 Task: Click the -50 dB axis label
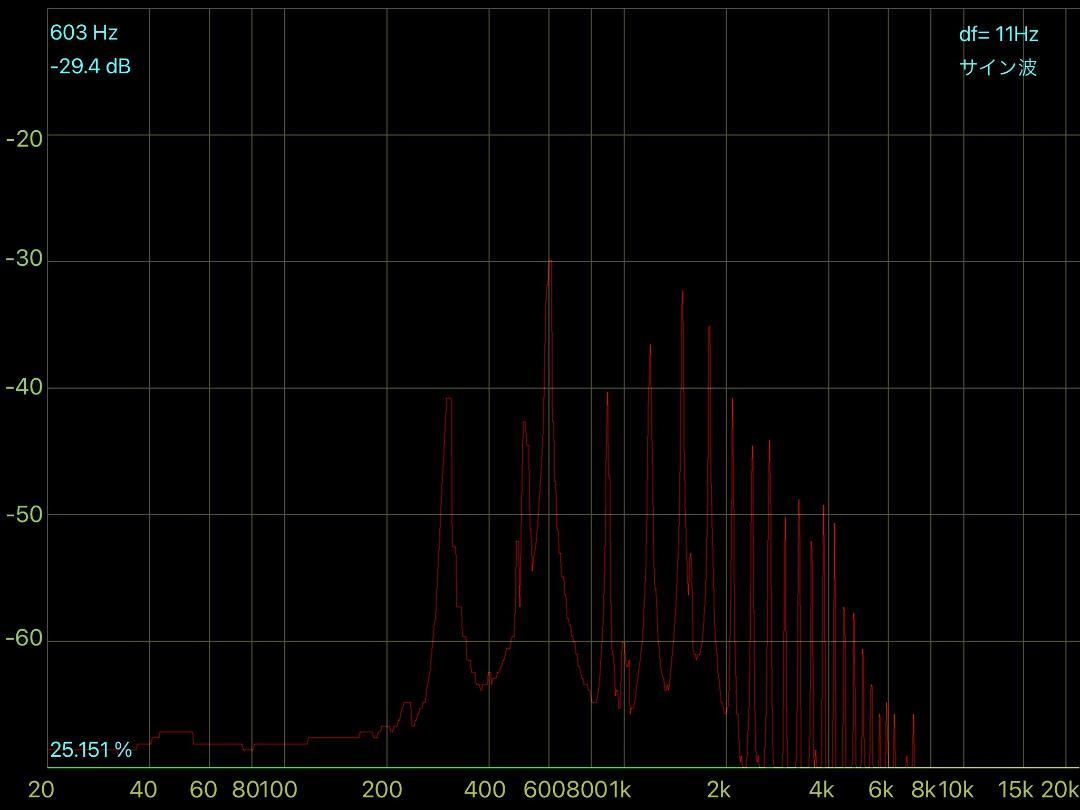[x=24, y=514]
